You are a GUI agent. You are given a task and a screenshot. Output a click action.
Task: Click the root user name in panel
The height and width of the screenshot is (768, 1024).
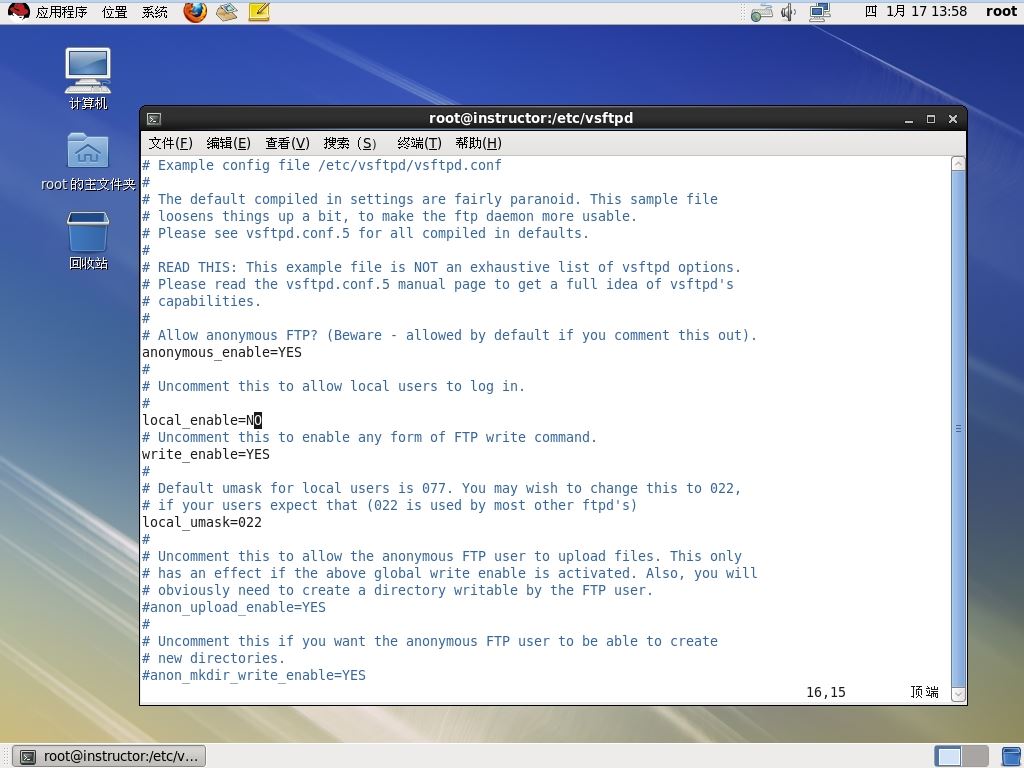[x=1001, y=12]
